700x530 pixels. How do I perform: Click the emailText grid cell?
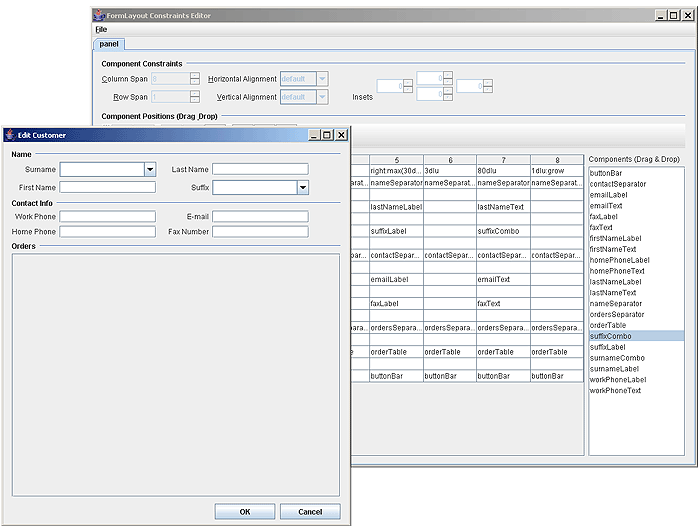pyautogui.click(x=504, y=280)
